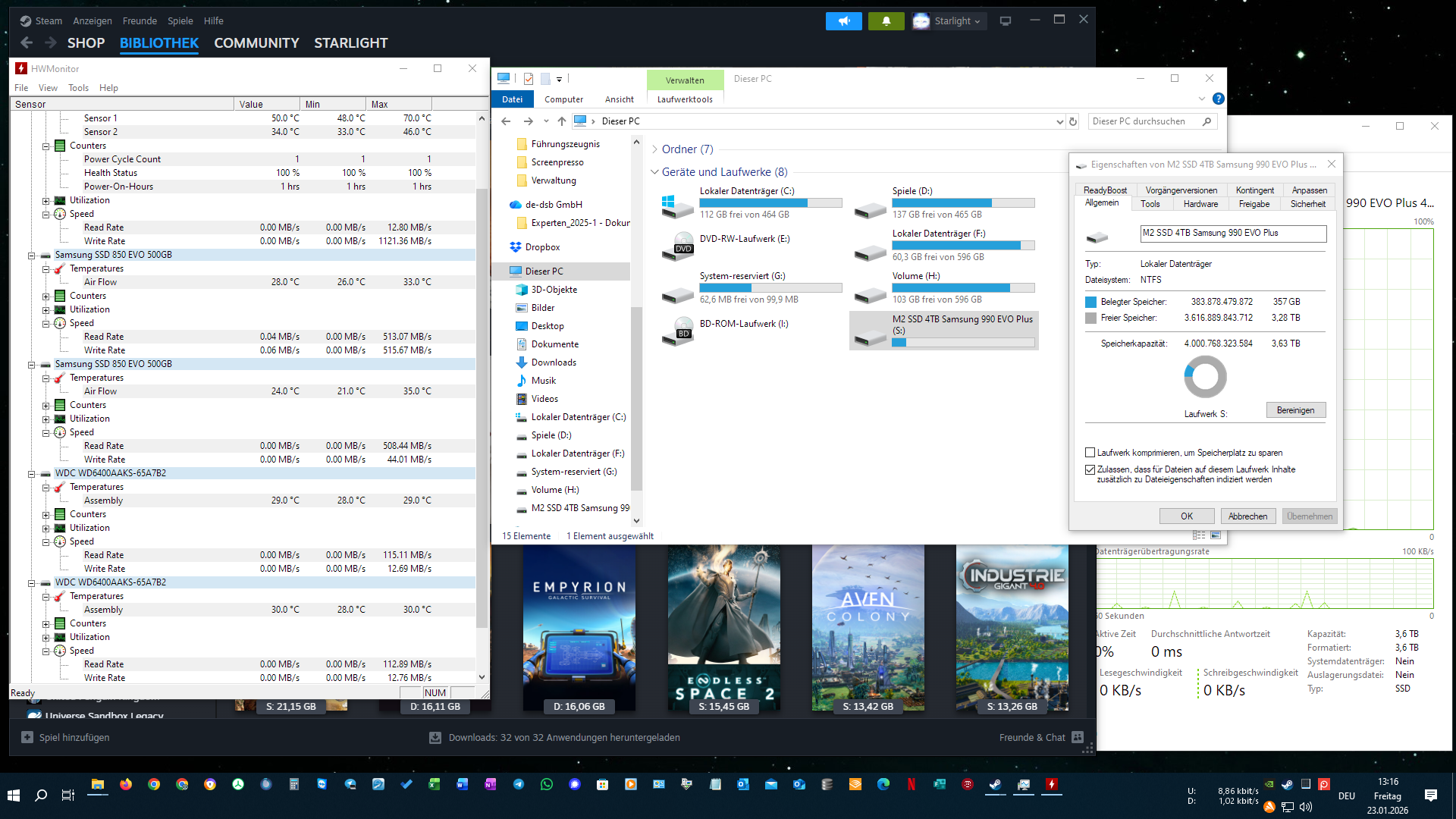Collapse the Samsung SSD 850 EVO tree node
This screenshot has height=819, width=1456.
point(32,256)
